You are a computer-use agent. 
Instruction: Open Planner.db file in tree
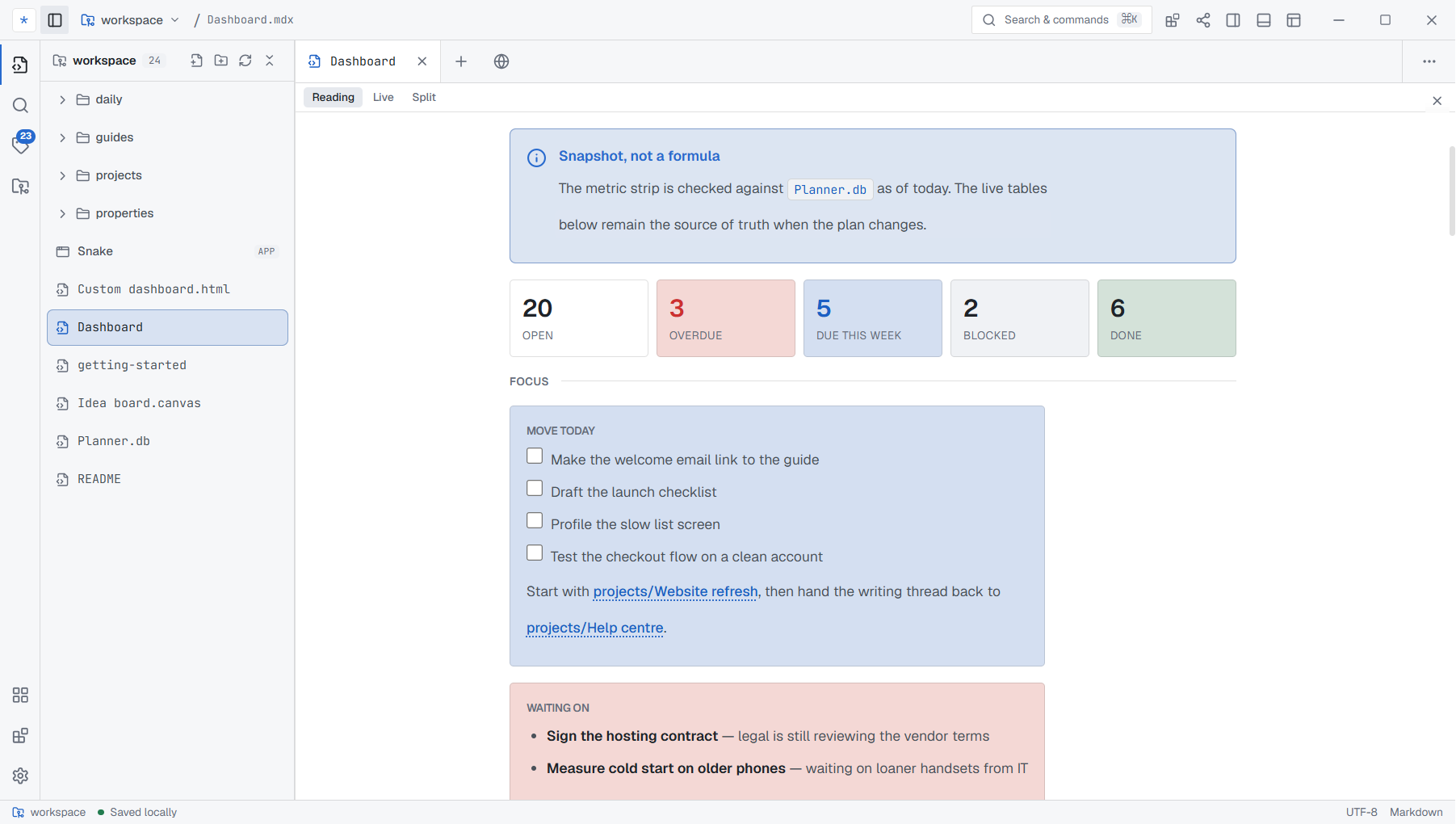point(167,441)
